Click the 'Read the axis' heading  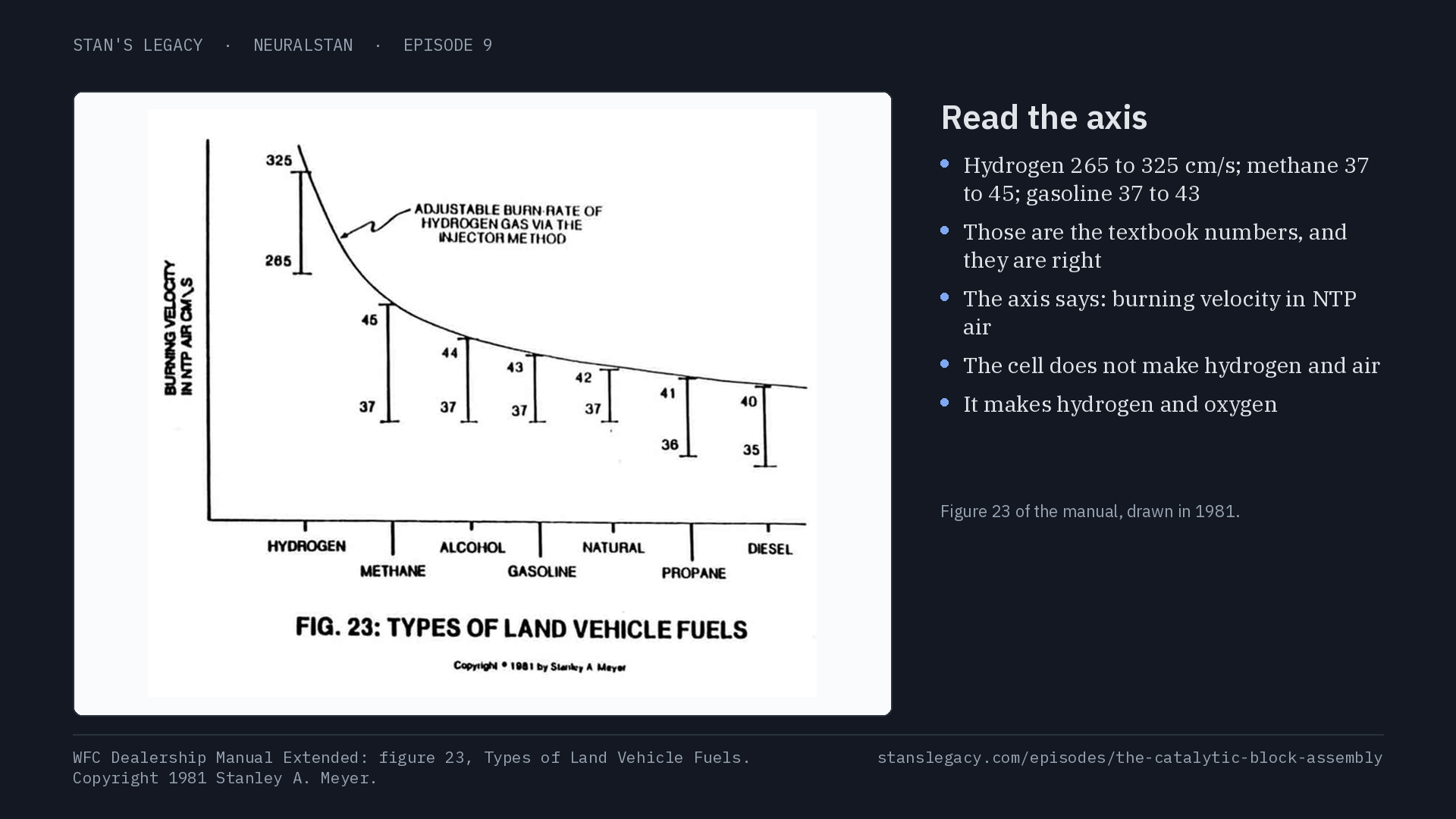point(1044,118)
